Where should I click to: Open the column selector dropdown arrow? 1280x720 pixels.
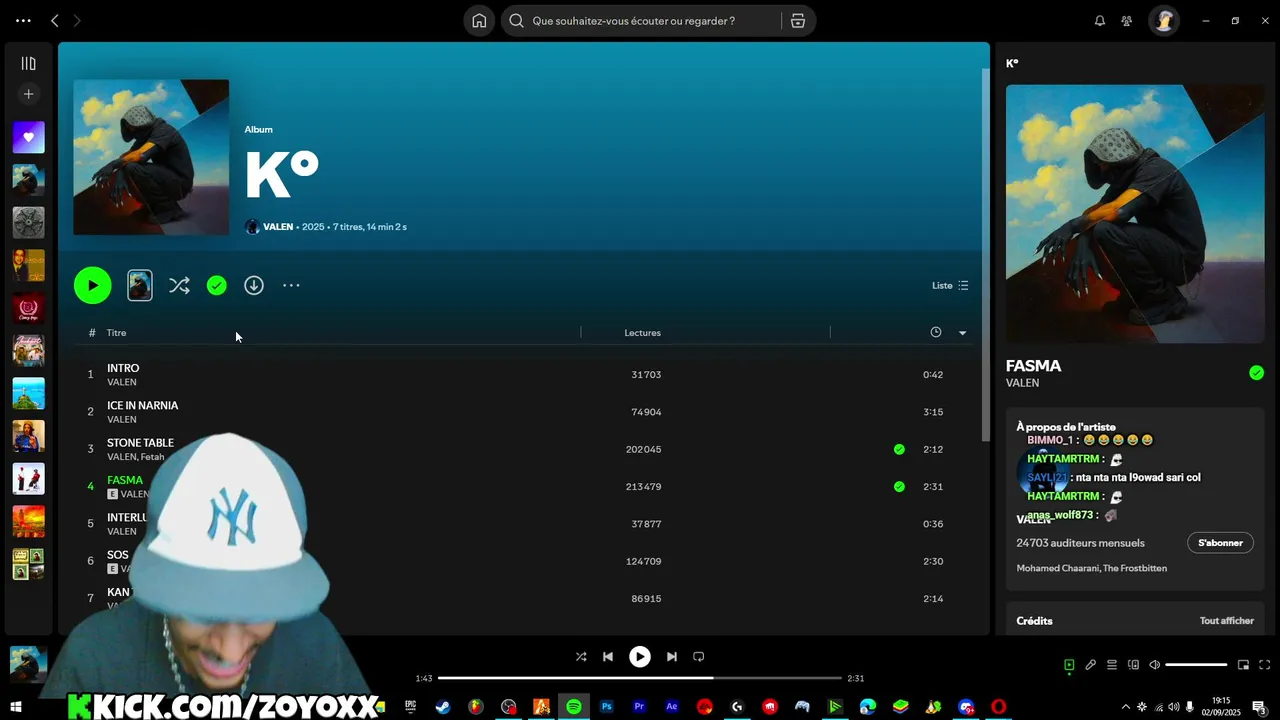click(962, 333)
